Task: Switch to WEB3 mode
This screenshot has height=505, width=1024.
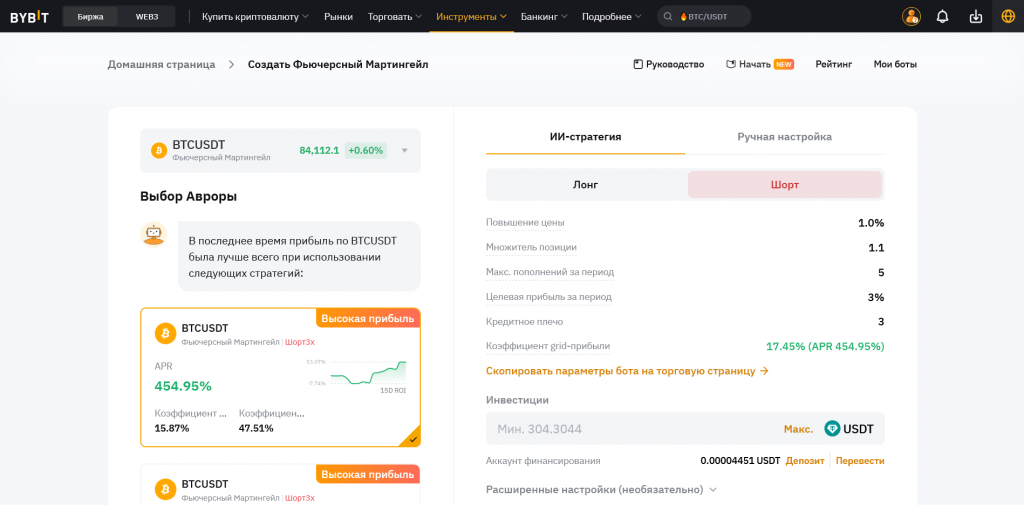Action: [x=147, y=16]
